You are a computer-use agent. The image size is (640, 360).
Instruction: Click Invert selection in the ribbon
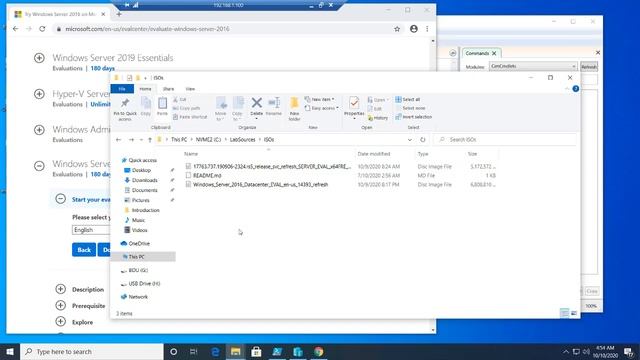point(413,117)
